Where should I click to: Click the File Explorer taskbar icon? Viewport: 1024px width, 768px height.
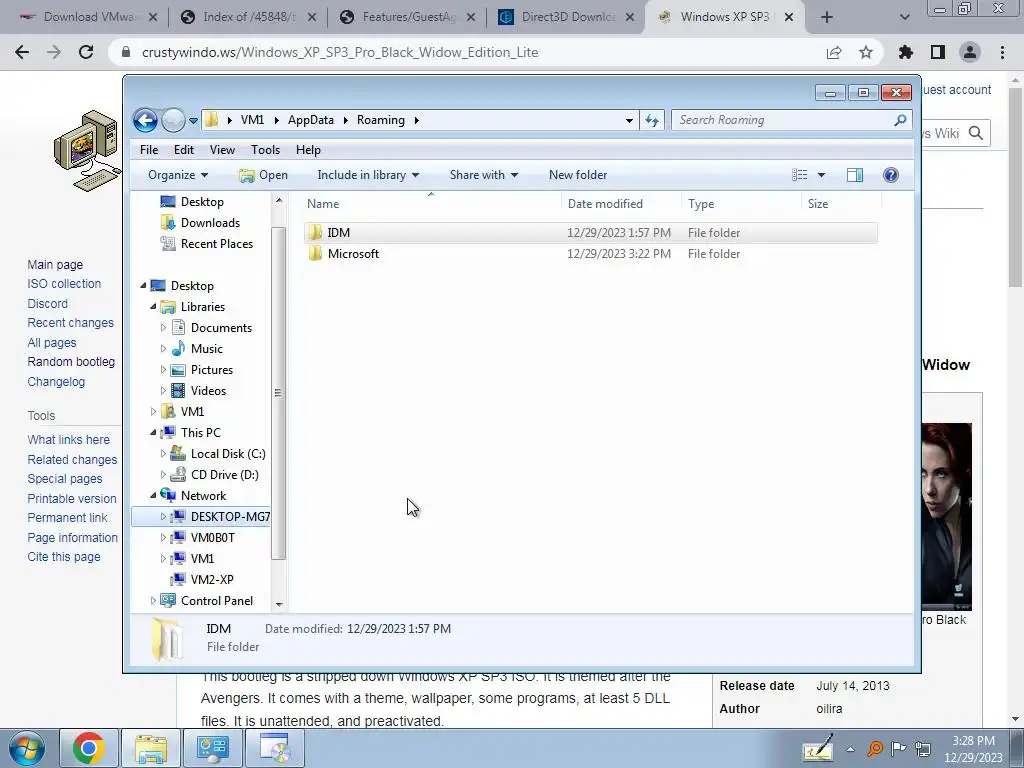coord(151,748)
